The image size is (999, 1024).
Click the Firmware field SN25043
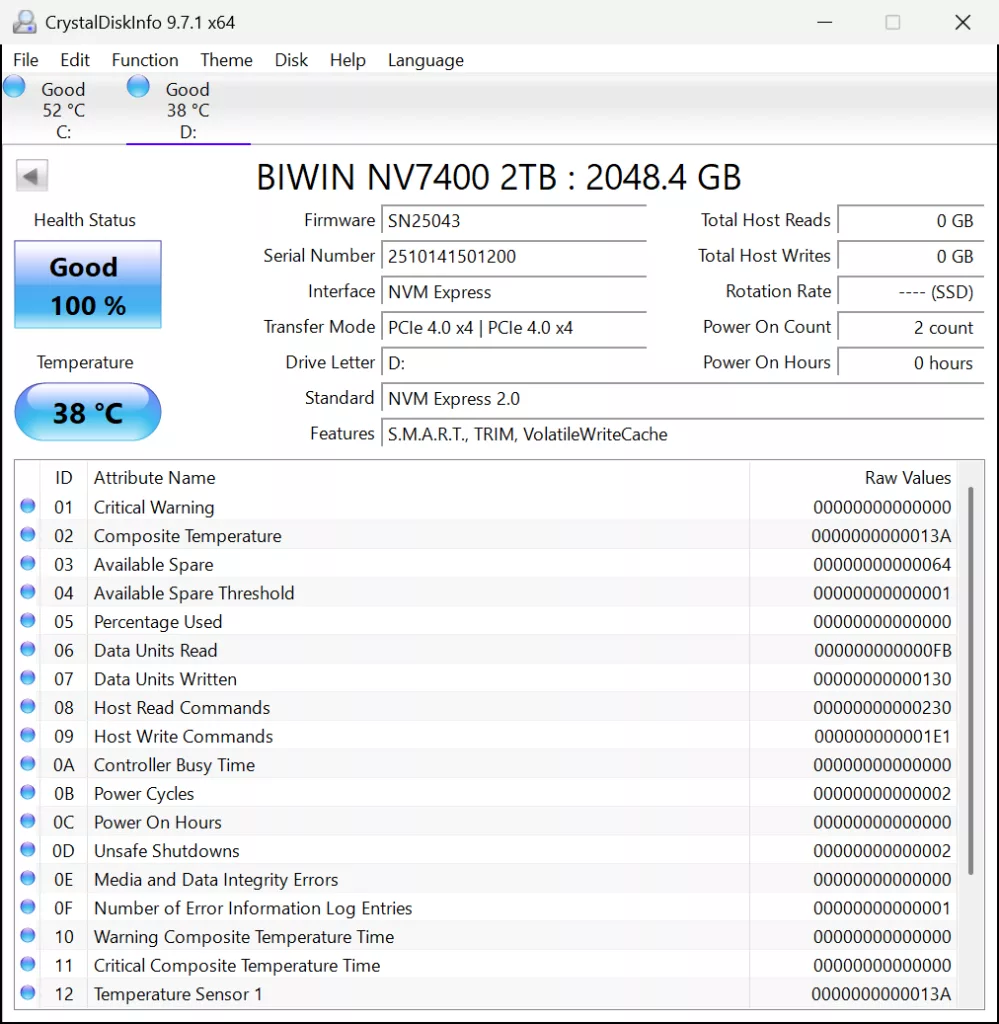coord(514,221)
